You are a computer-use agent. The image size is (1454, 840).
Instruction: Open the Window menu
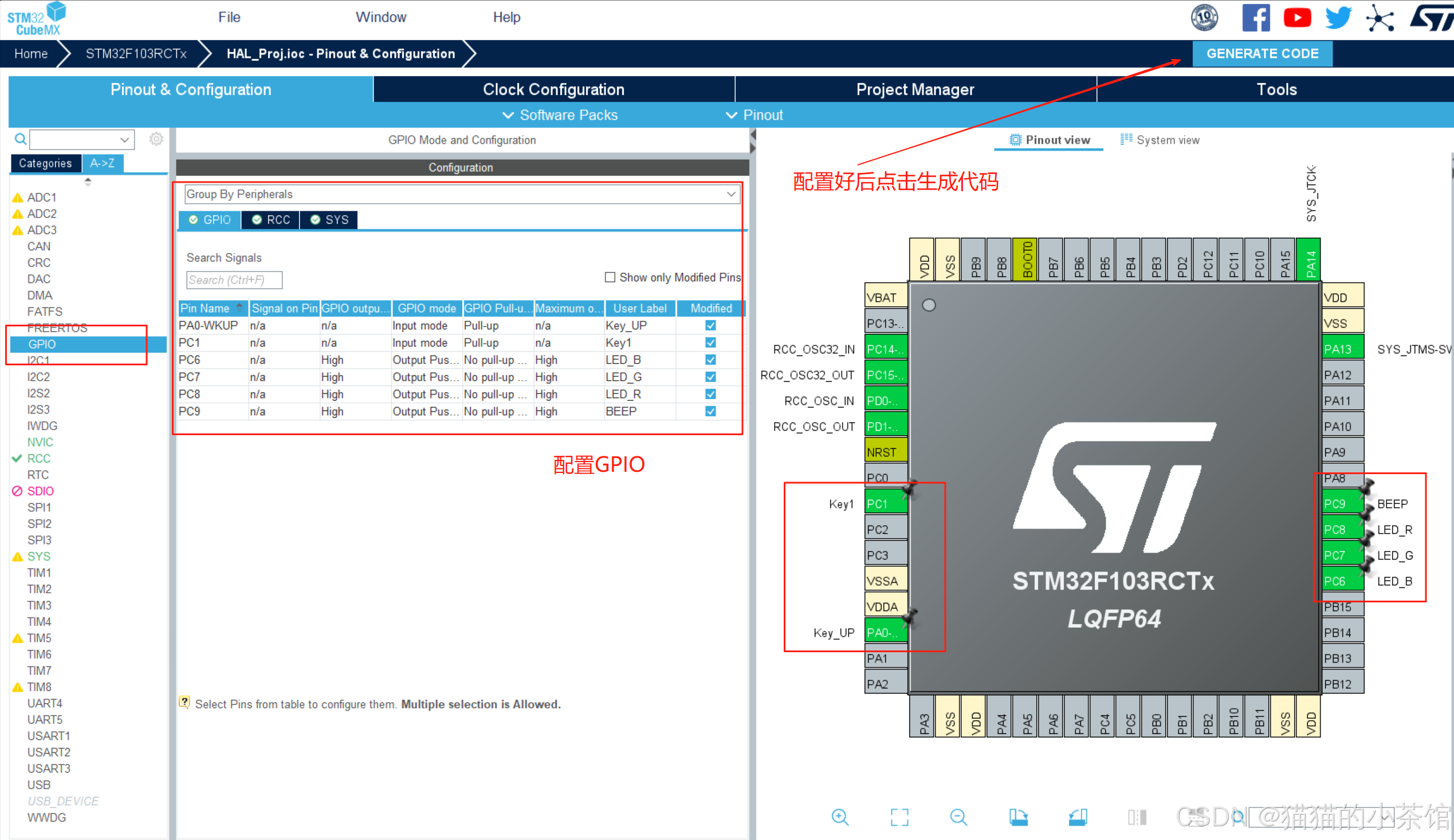381,17
